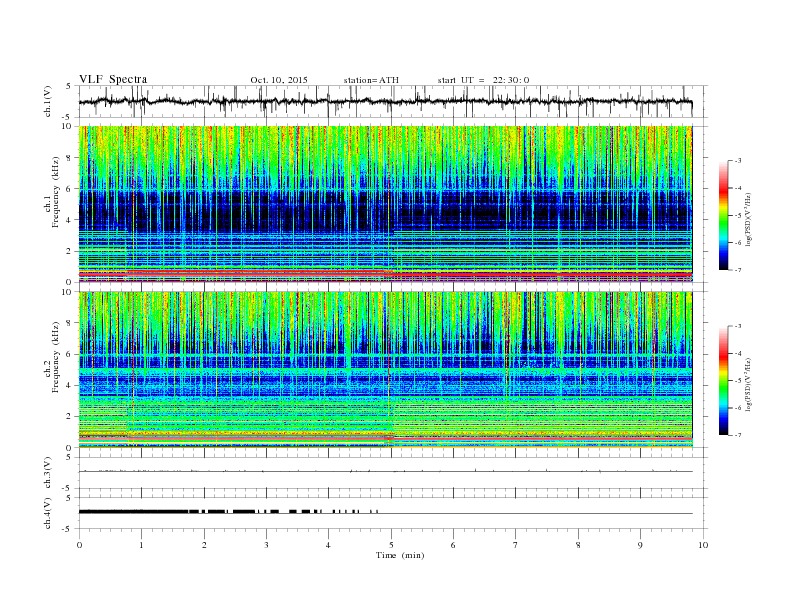This screenshot has height=612, width=792.
Task: Click the 6 kHz tick of ch.2 spectrogram
Action: tap(70, 354)
